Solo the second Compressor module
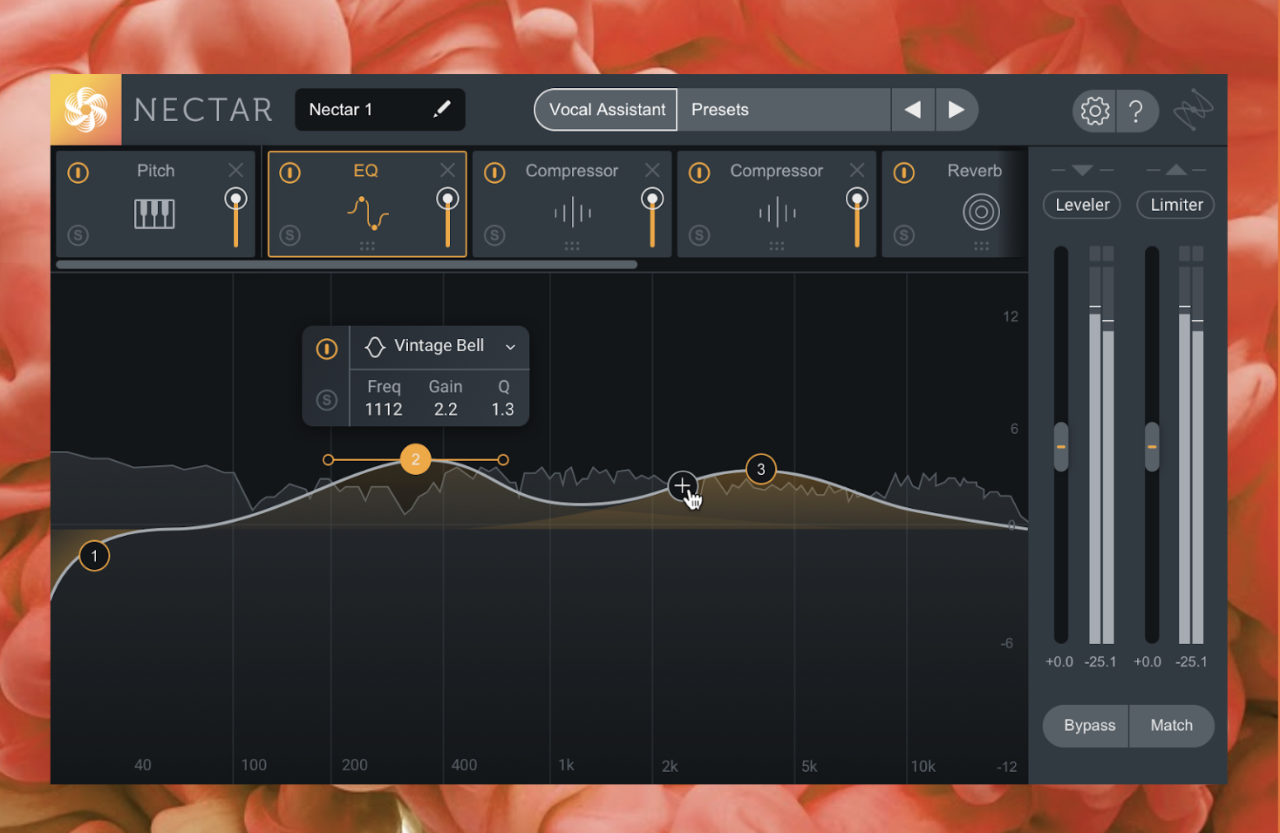This screenshot has height=833, width=1280. pos(699,235)
